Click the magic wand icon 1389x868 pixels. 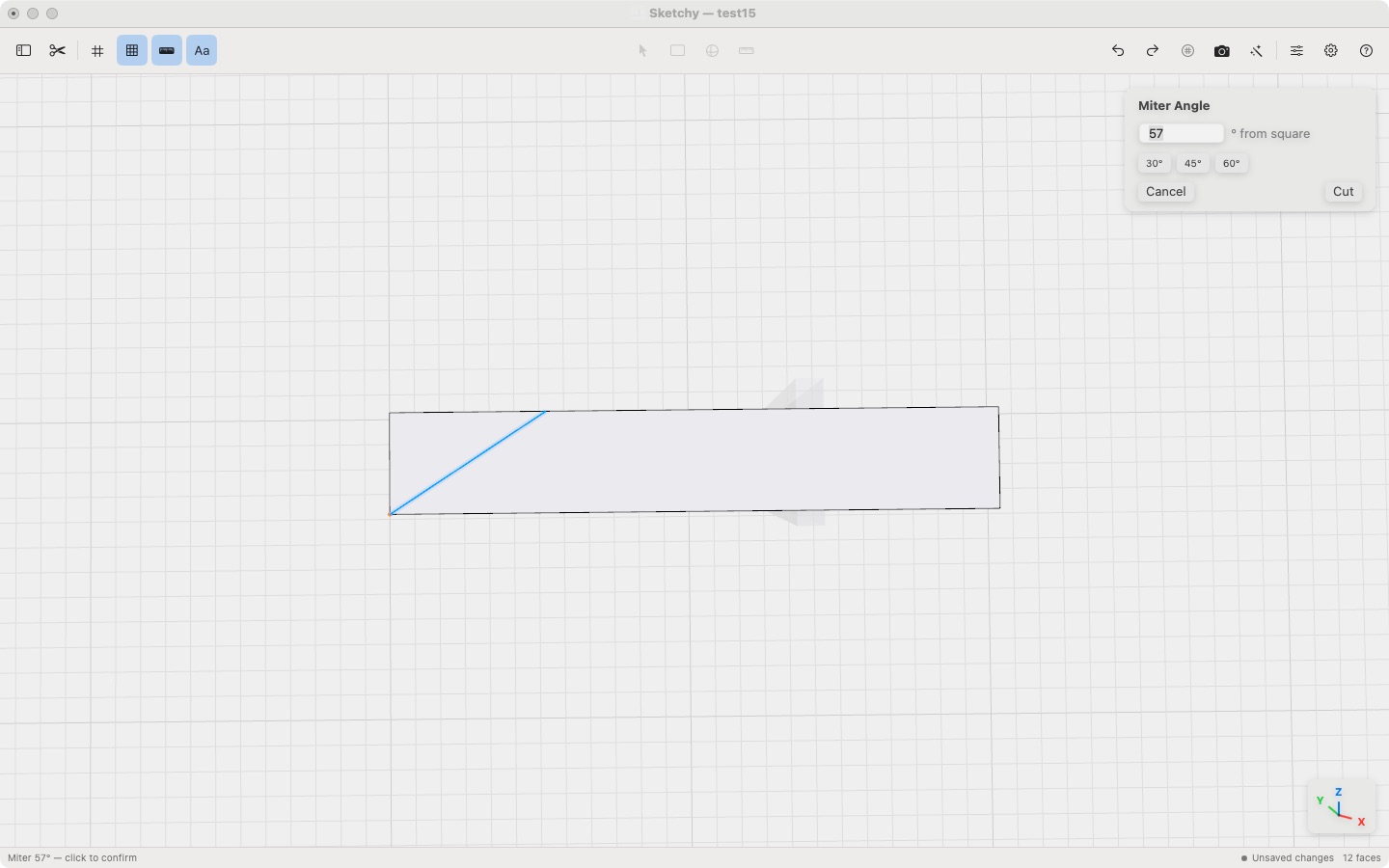point(1257,51)
